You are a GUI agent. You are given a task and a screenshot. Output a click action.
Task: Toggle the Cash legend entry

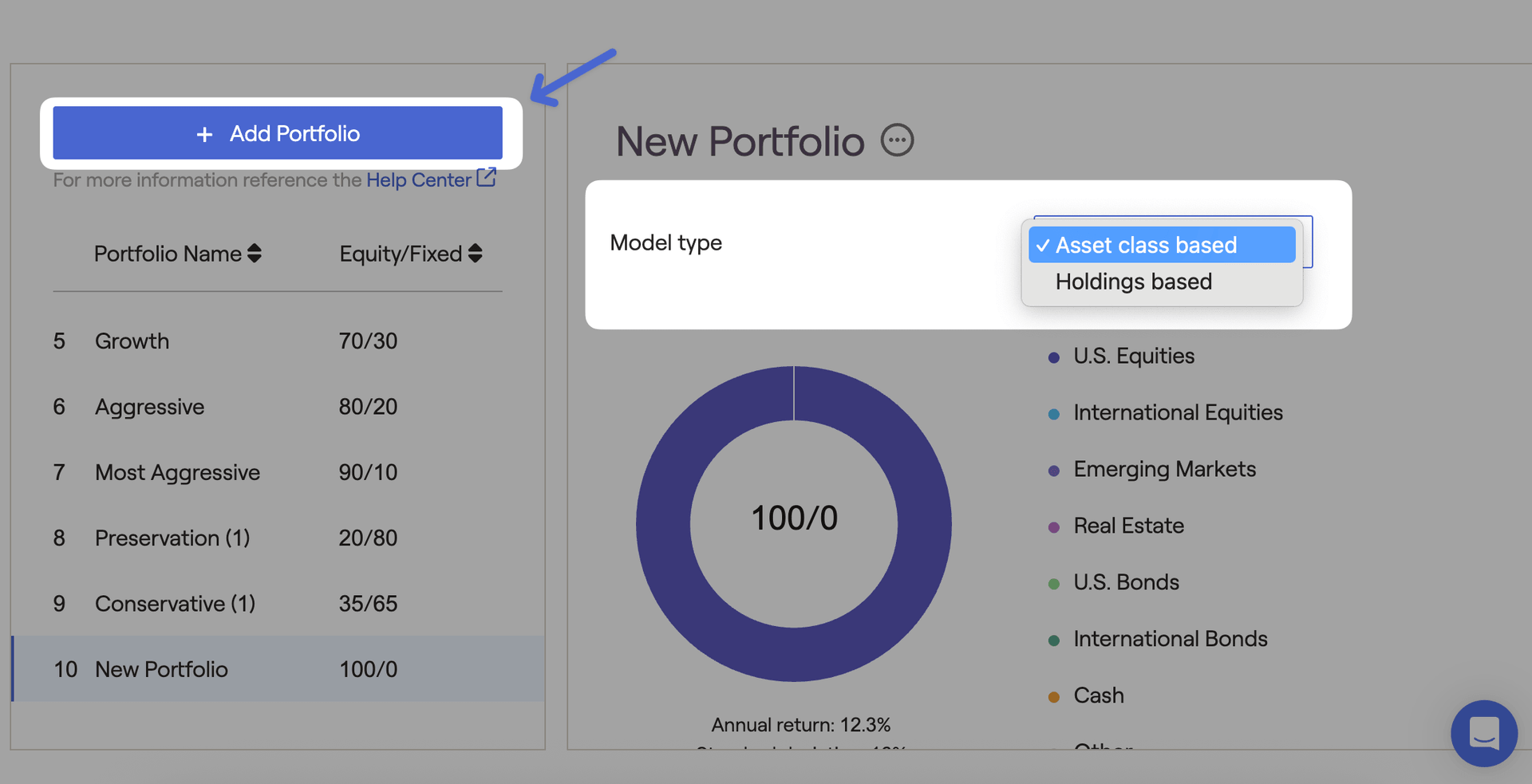click(1098, 695)
